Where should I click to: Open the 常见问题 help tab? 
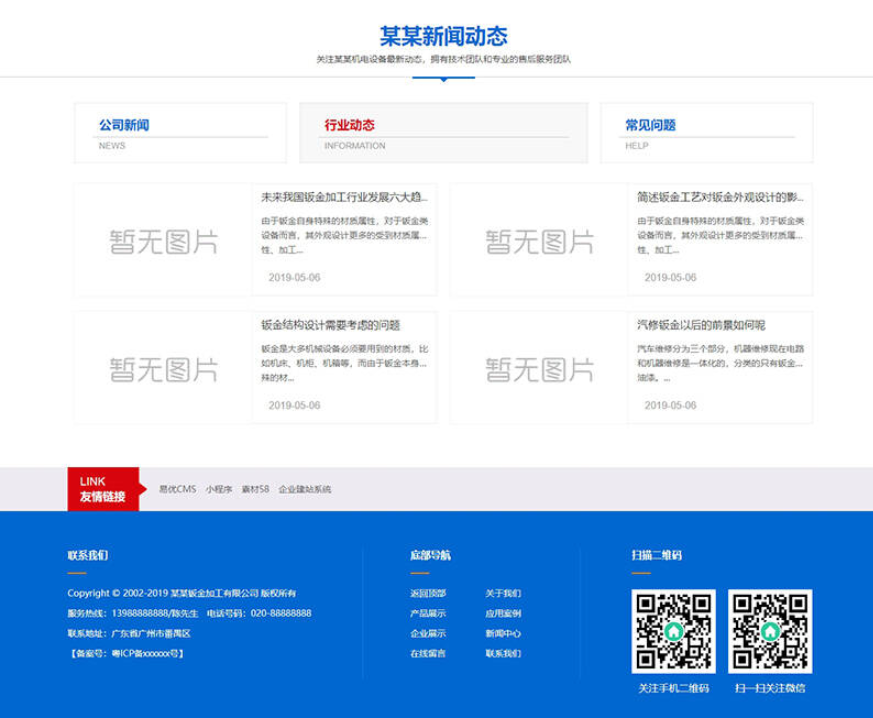(x=650, y=126)
